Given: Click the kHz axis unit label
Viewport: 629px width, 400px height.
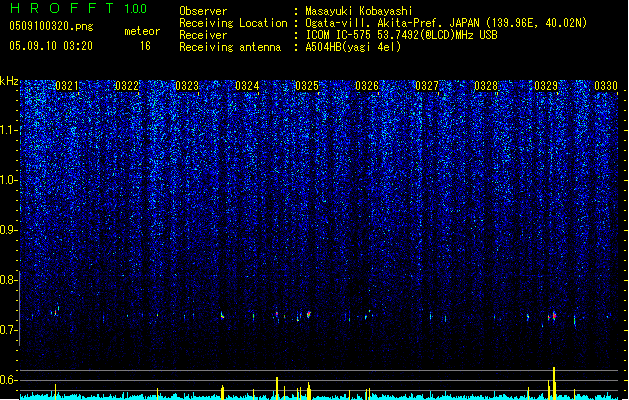Looking at the screenshot, I should pyautogui.click(x=9, y=81).
